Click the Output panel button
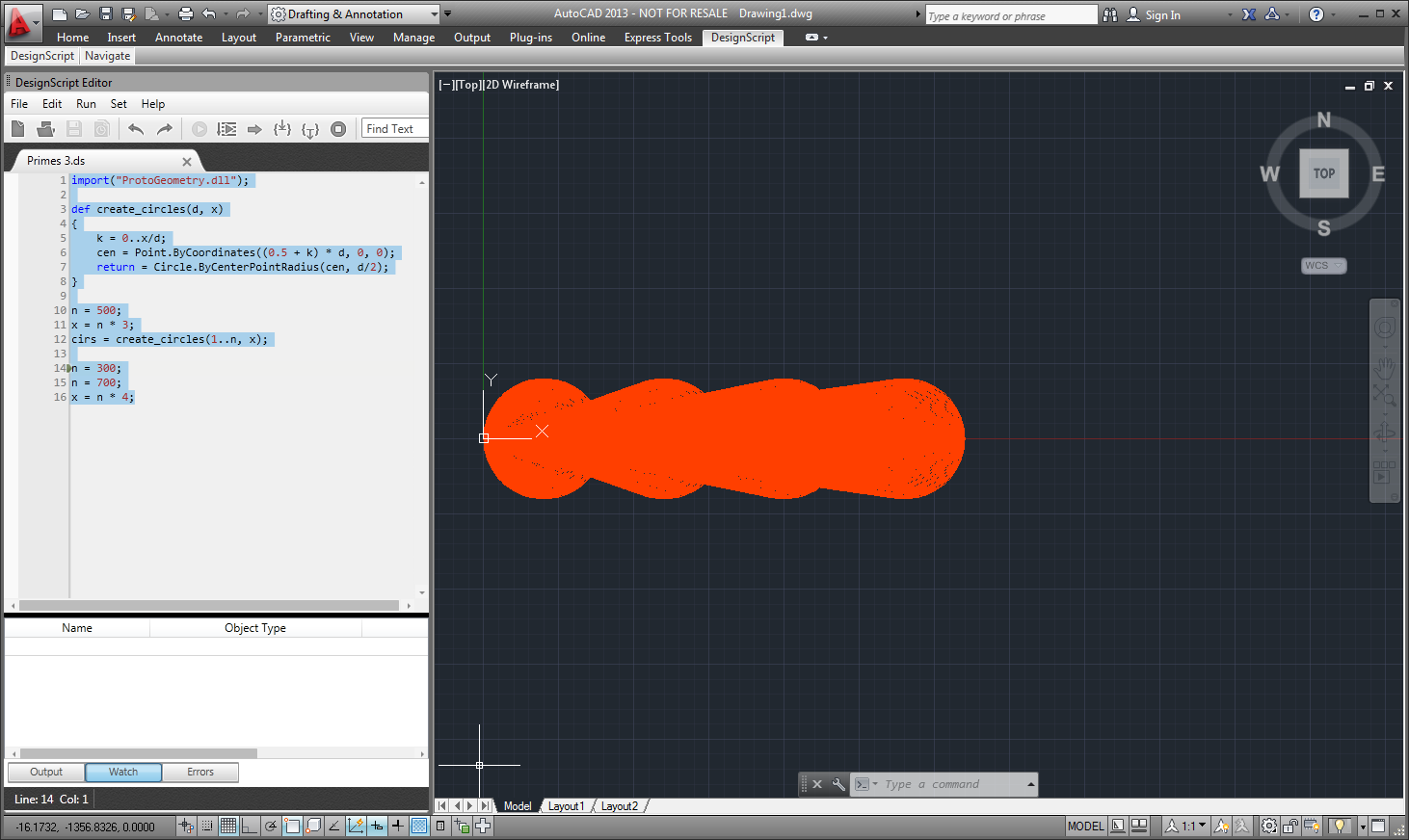The height and width of the screenshot is (840, 1409). tap(46, 772)
